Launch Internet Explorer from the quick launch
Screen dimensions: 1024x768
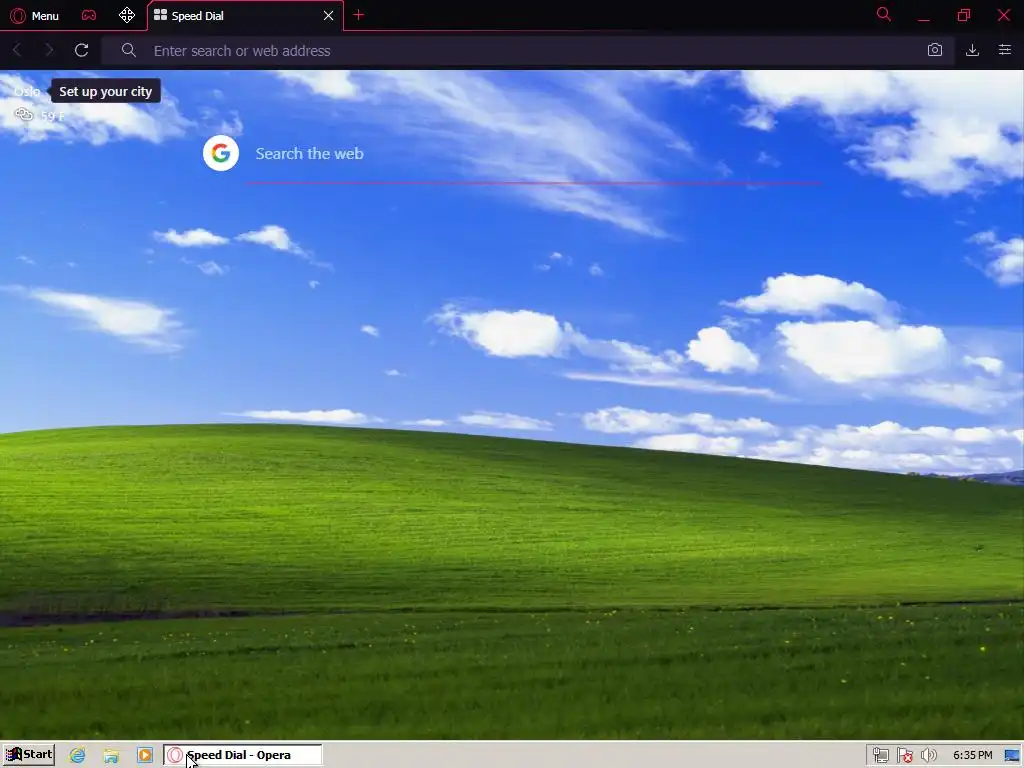[78, 756]
